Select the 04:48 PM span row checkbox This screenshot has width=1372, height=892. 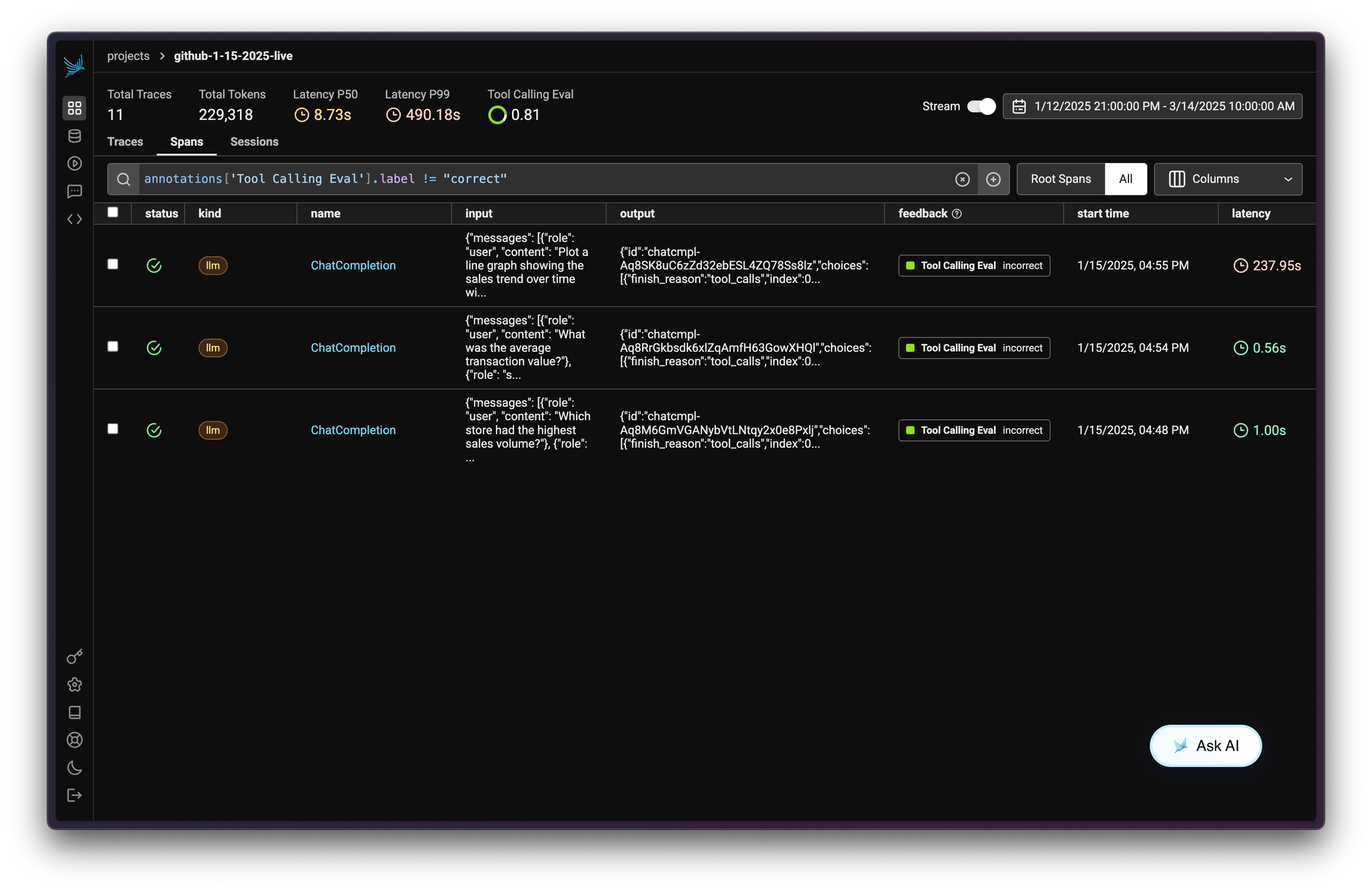(113, 429)
